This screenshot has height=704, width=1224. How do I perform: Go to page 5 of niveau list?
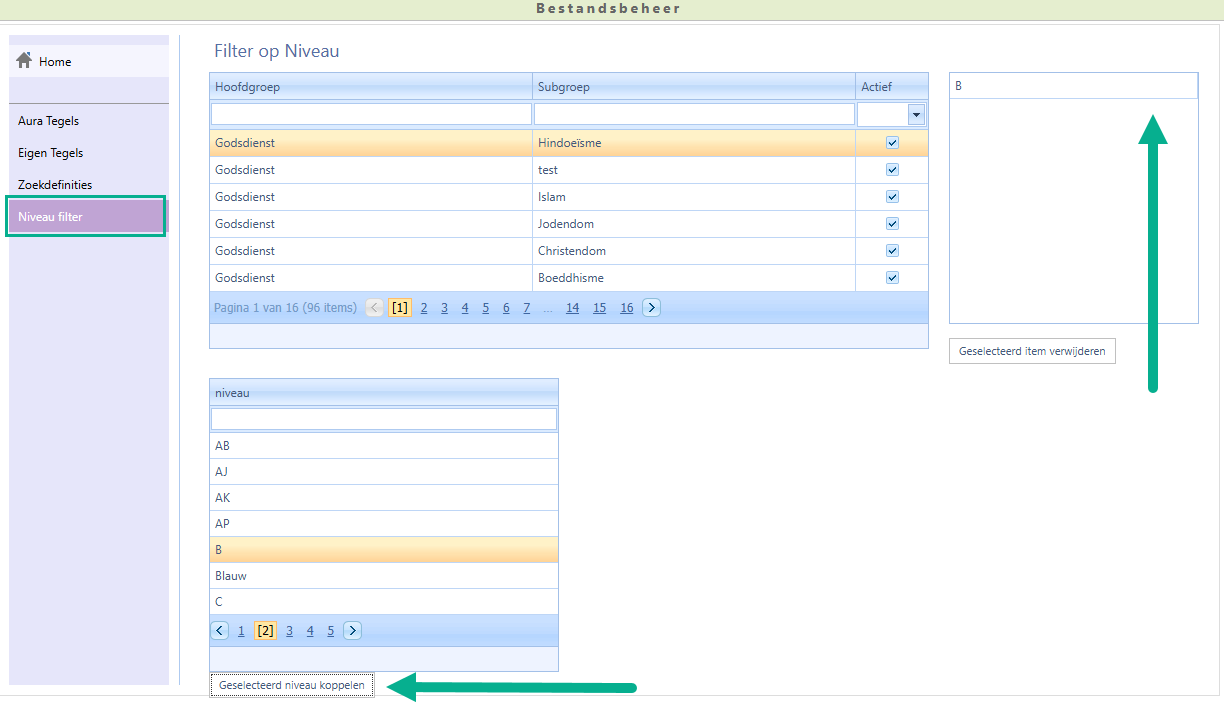coord(330,631)
